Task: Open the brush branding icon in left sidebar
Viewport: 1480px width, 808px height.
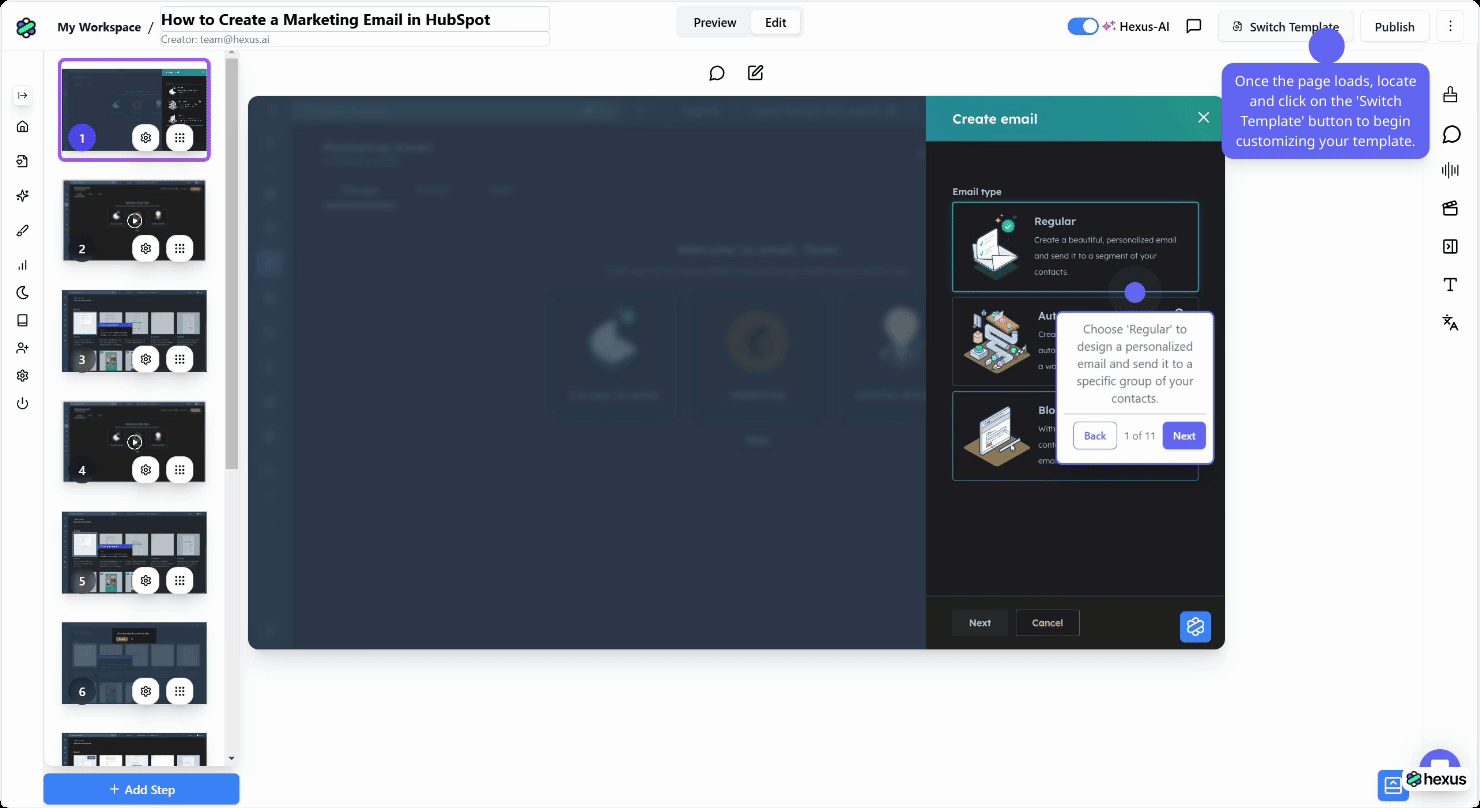Action: click(x=23, y=230)
